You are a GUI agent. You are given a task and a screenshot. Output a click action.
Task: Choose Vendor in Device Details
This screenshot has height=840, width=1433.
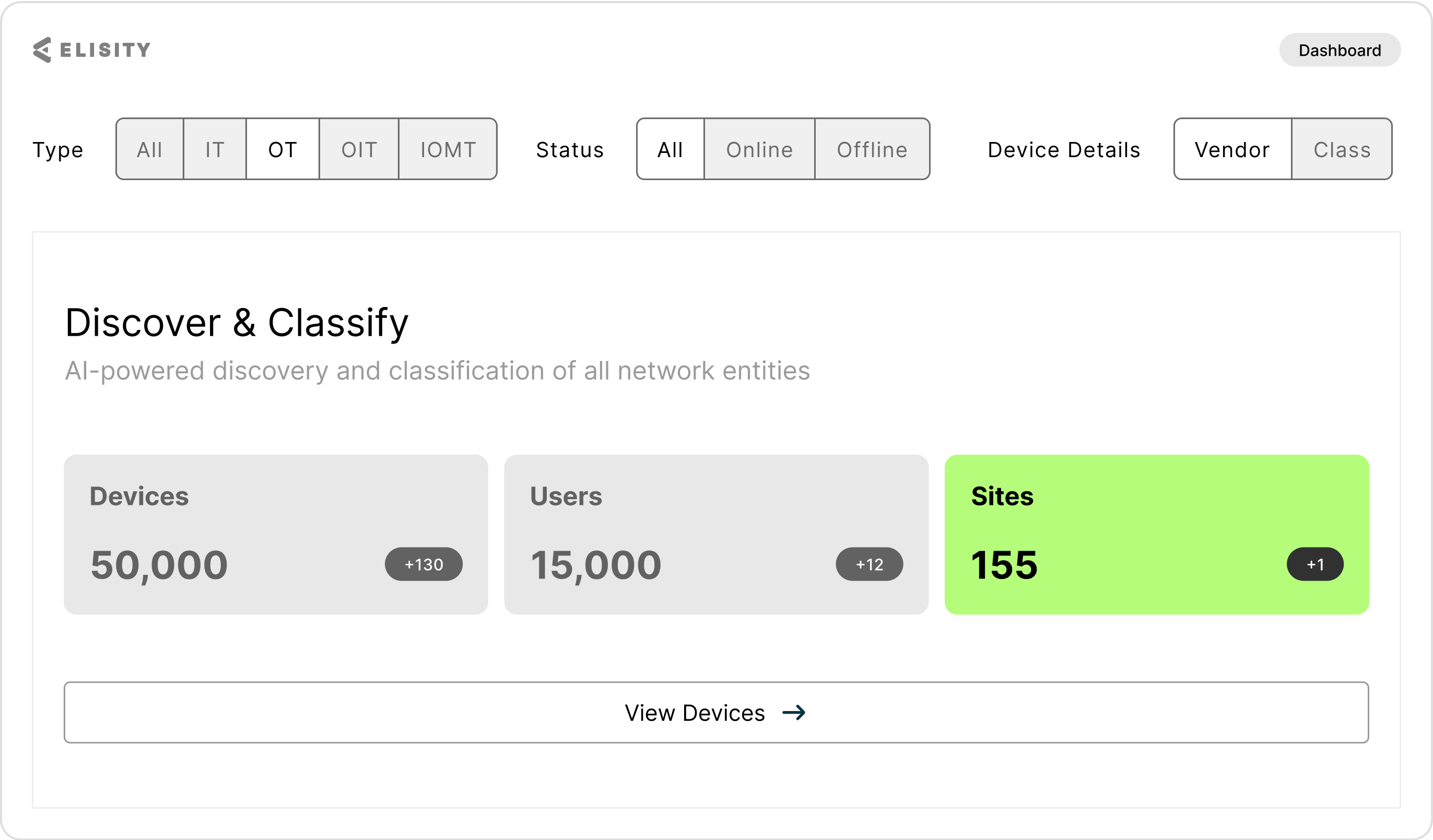pos(1232,149)
